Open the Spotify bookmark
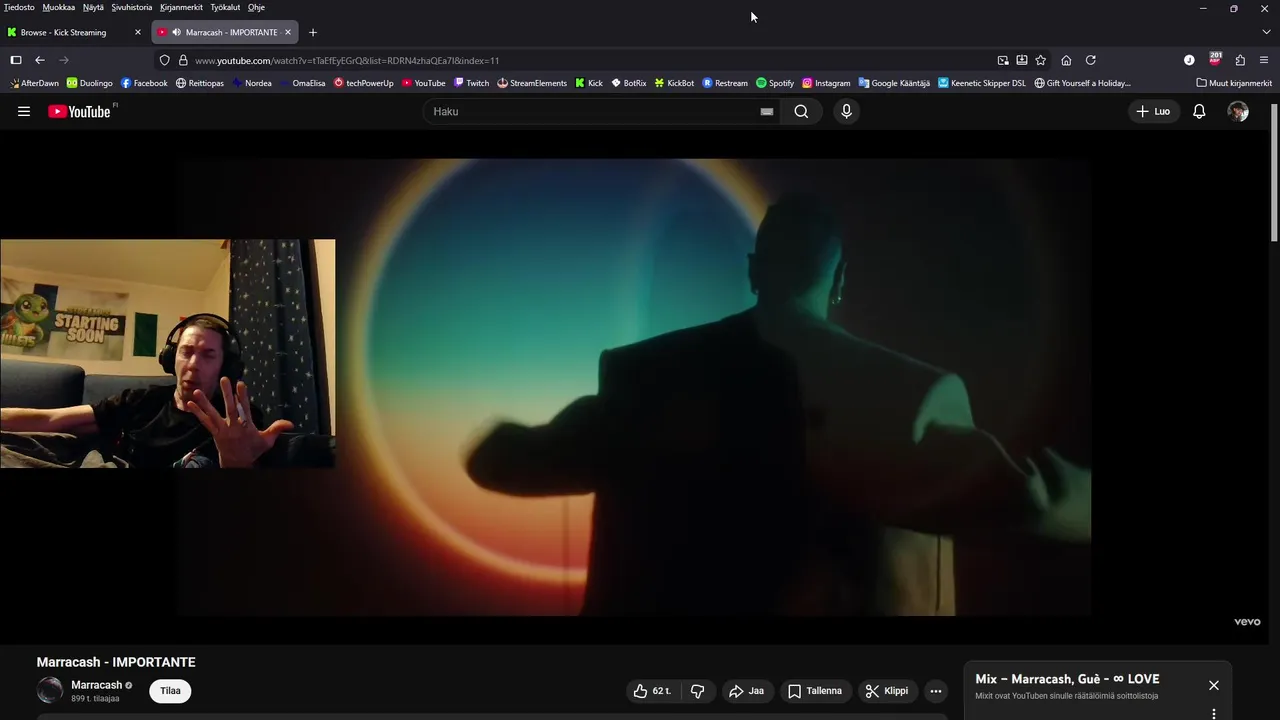 click(x=775, y=83)
